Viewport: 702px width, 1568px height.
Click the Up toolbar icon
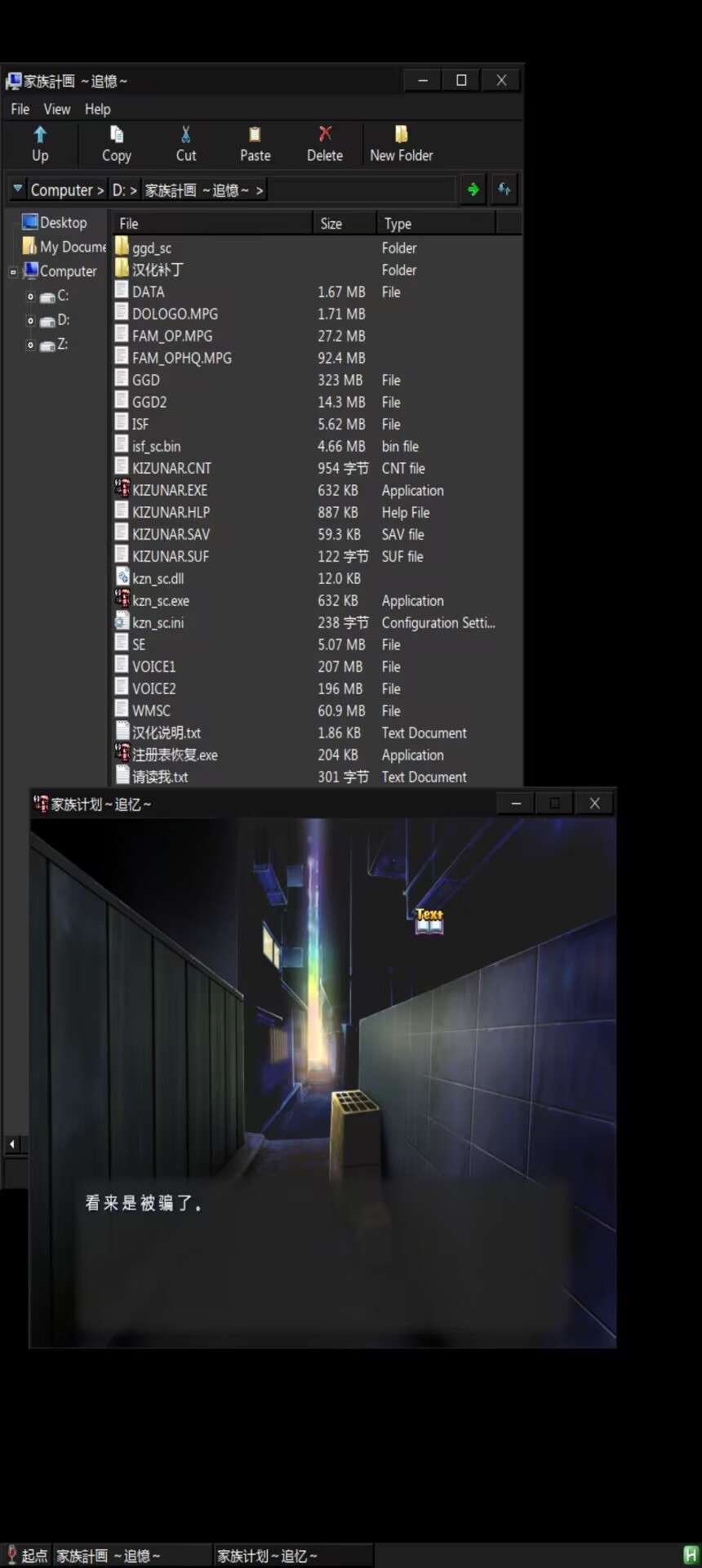click(40, 135)
